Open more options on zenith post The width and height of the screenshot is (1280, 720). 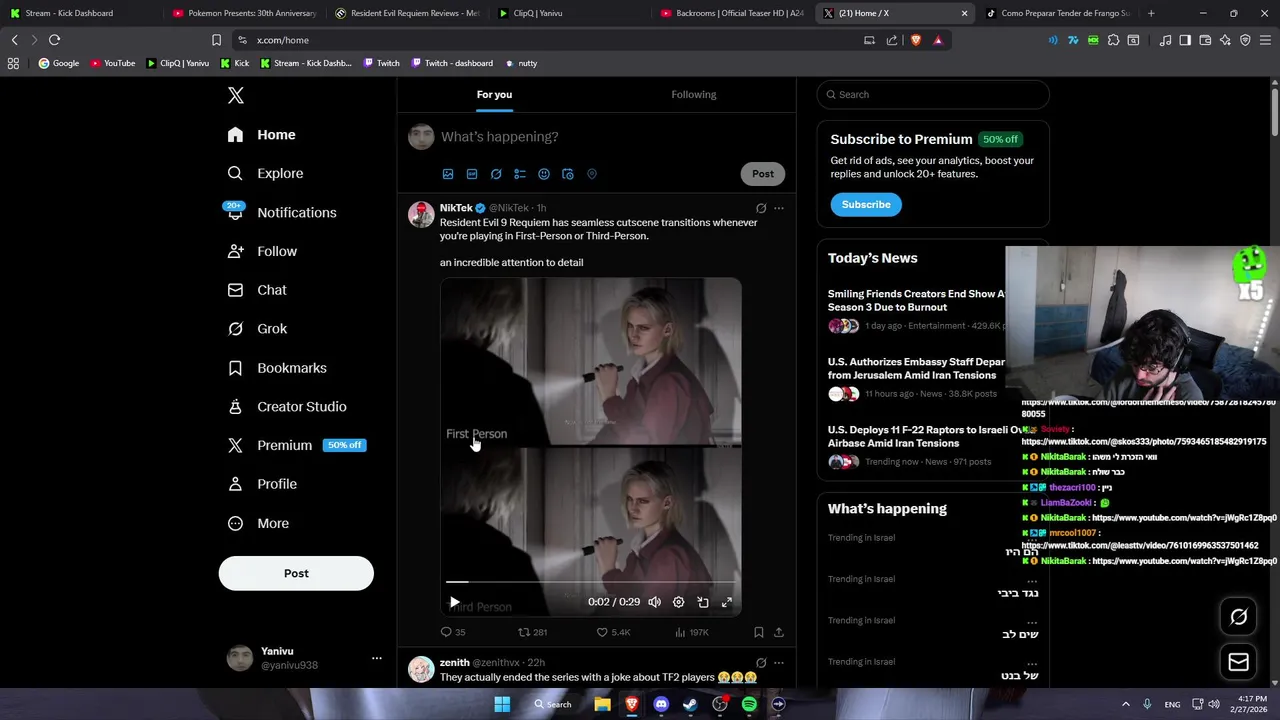pos(779,662)
